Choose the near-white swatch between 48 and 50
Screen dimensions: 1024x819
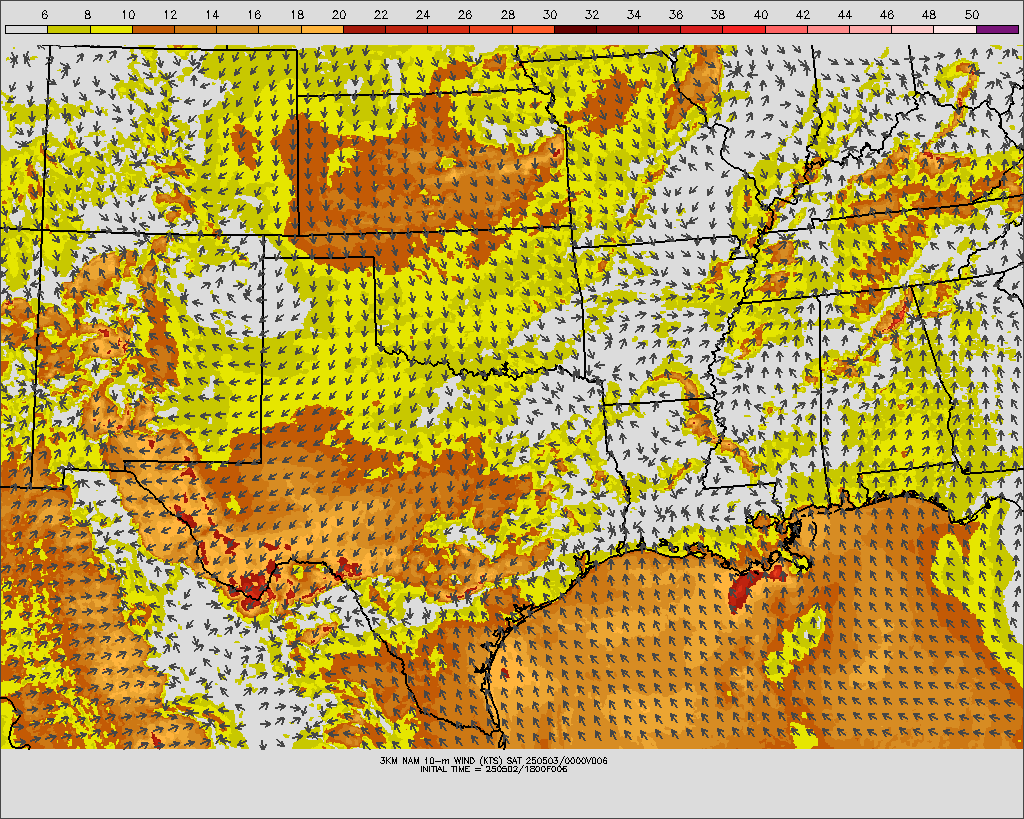(x=955, y=29)
